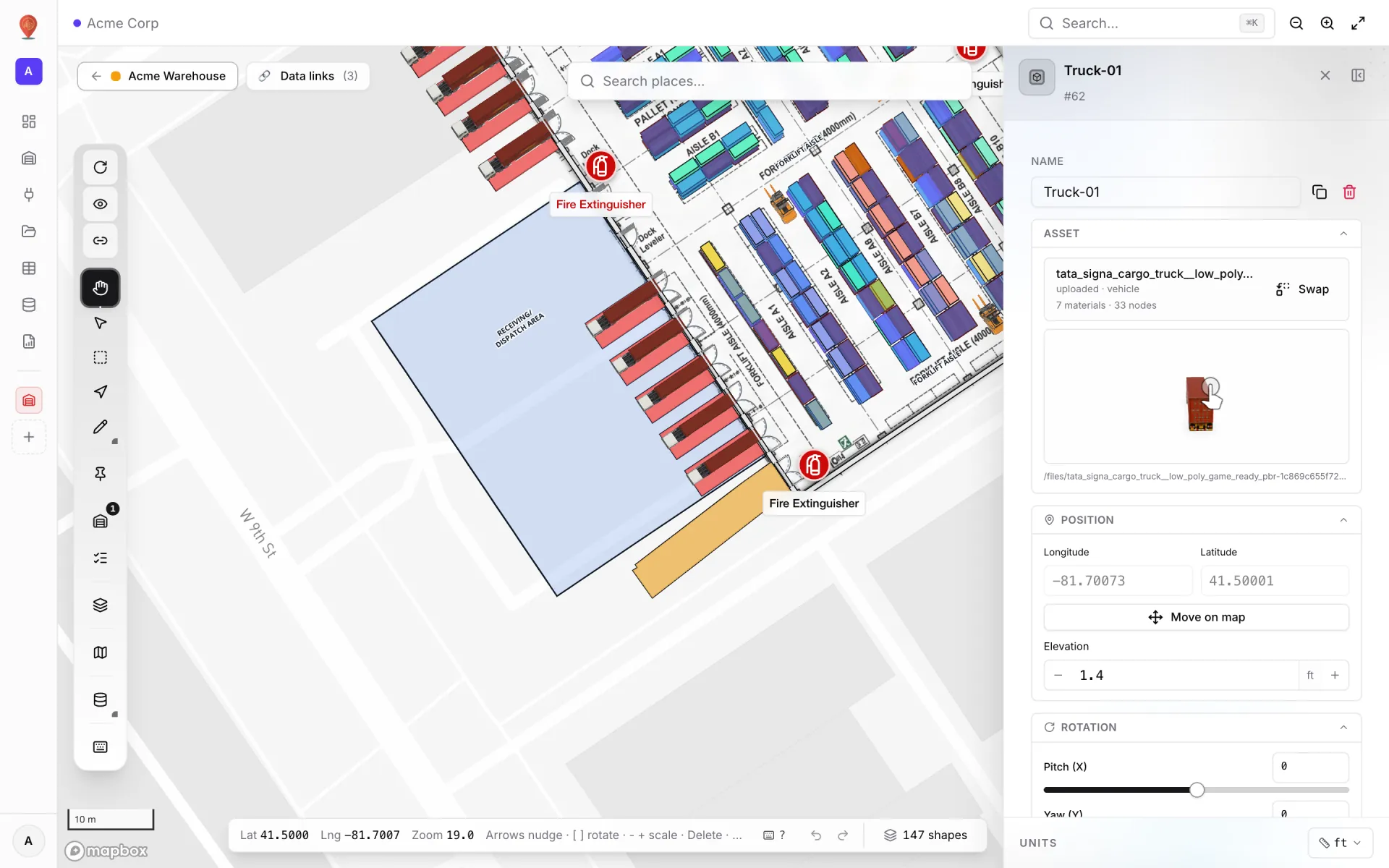This screenshot has height=868, width=1389.
Task: Open the table sidebar icon
Action: coord(29,268)
